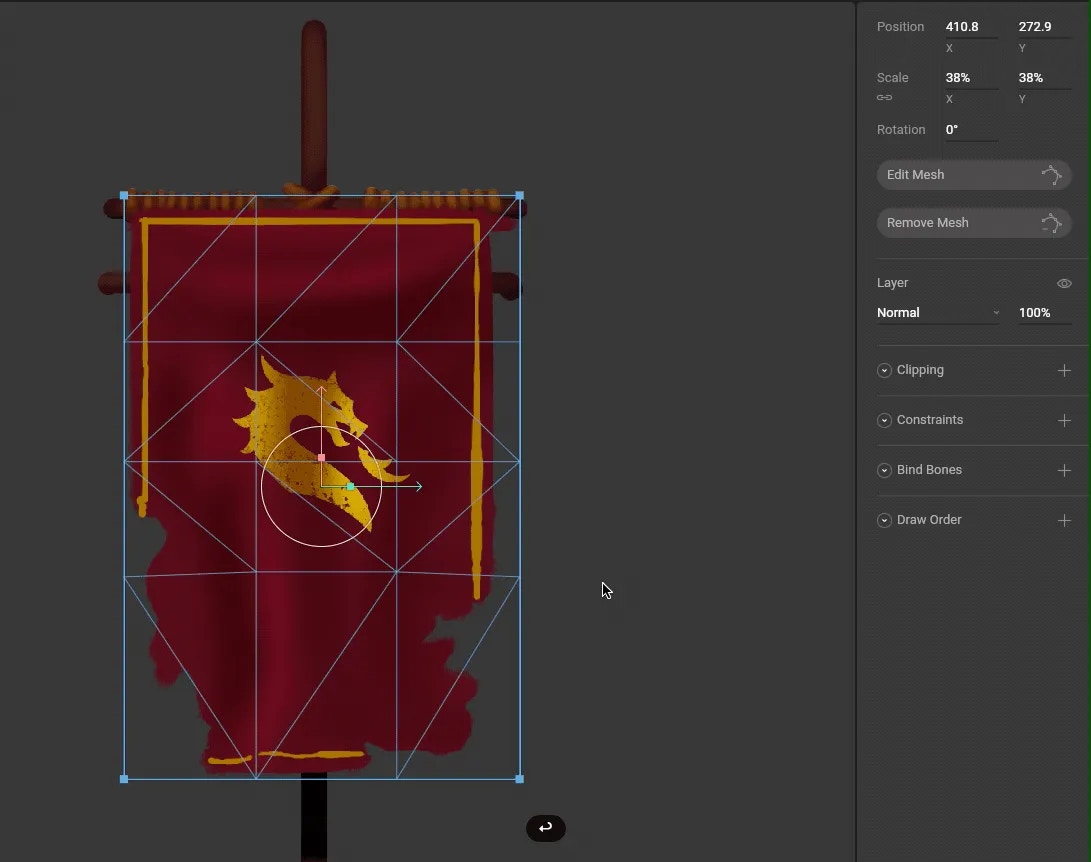Expand the Bind Bones section chevron

coord(884,470)
